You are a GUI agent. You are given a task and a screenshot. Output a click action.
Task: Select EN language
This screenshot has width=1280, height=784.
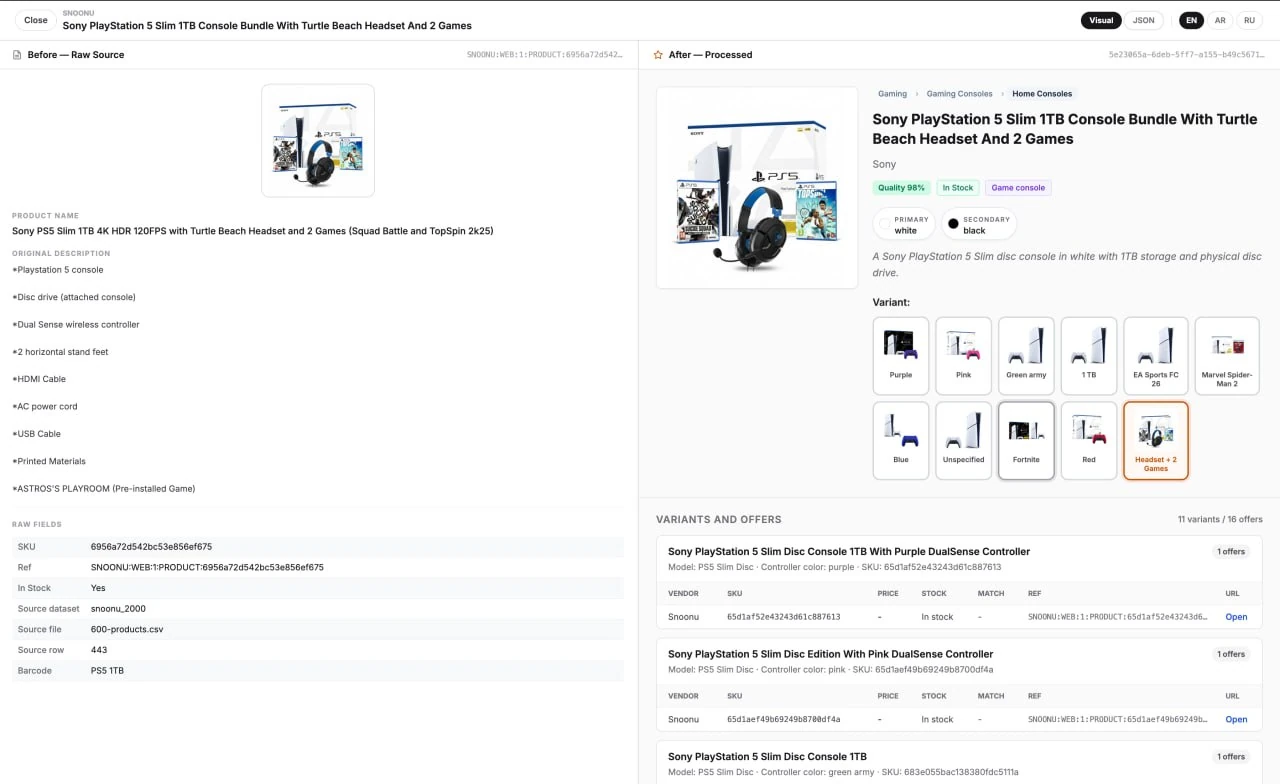[1191, 20]
